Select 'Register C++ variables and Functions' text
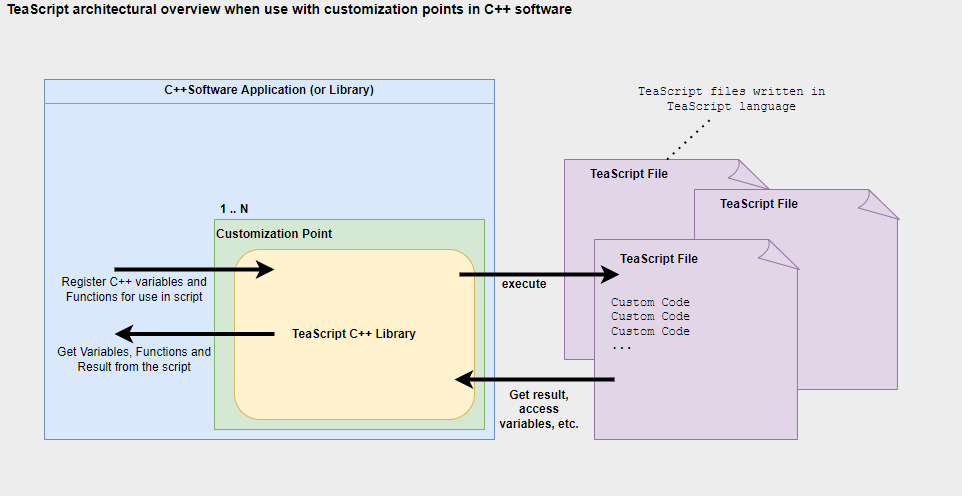This screenshot has width=962, height=496. [134, 289]
